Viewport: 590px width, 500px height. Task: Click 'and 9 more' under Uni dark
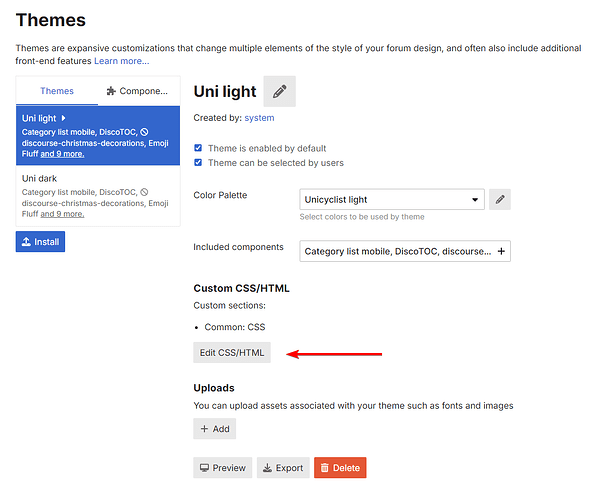62,214
